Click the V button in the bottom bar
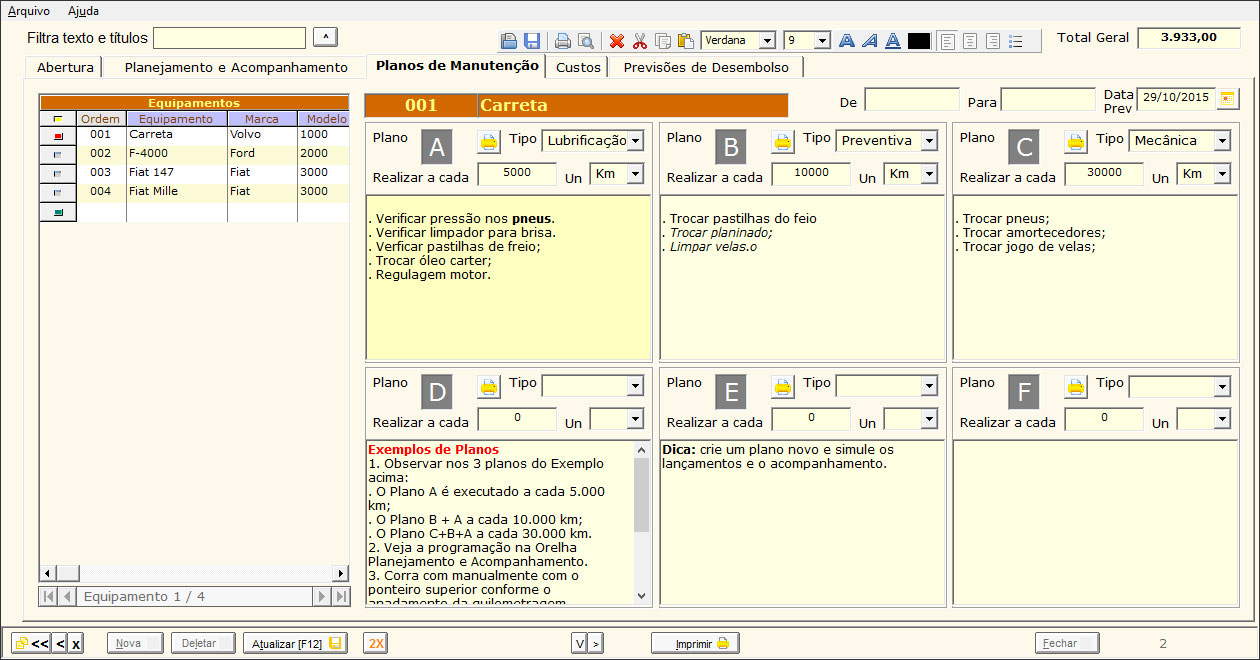 tap(579, 644)
